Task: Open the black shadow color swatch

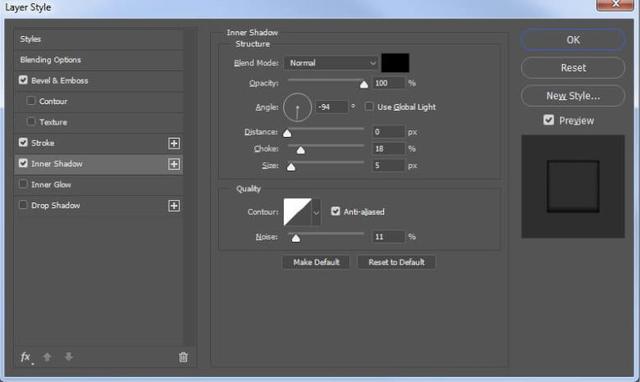Action: click(395, 63)
